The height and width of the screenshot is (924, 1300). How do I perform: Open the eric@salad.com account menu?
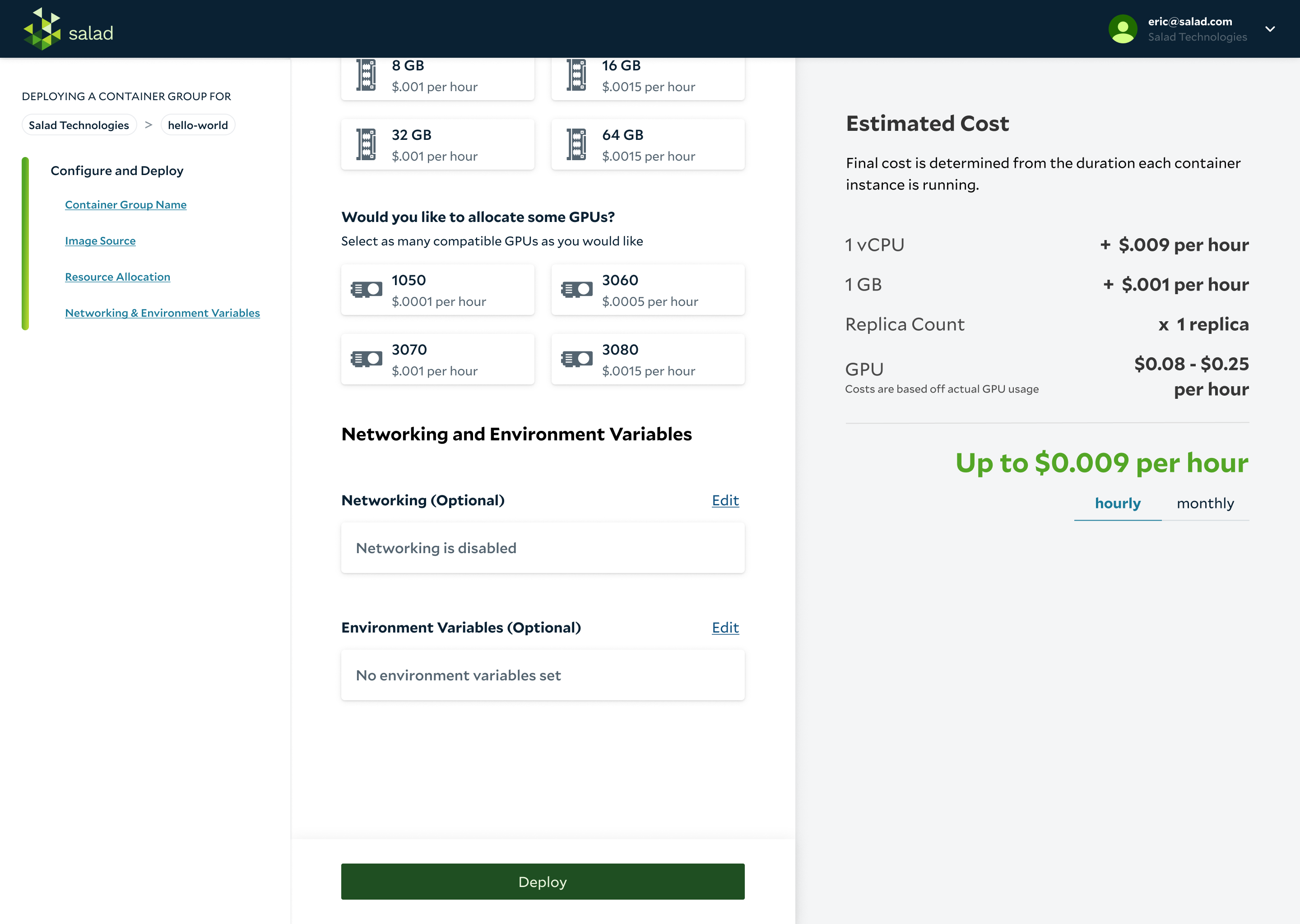(1189, 22)
